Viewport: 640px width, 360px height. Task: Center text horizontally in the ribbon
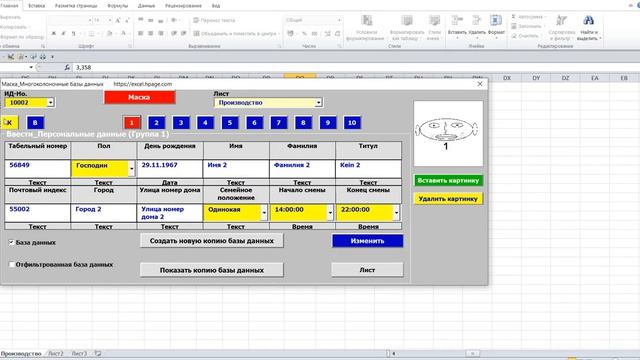pos(151,33)
